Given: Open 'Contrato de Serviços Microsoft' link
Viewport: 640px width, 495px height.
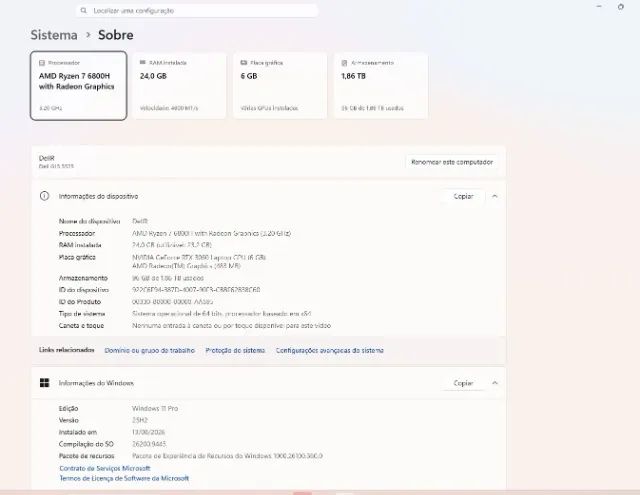Looking at the screenshot, I should point(105,468).
